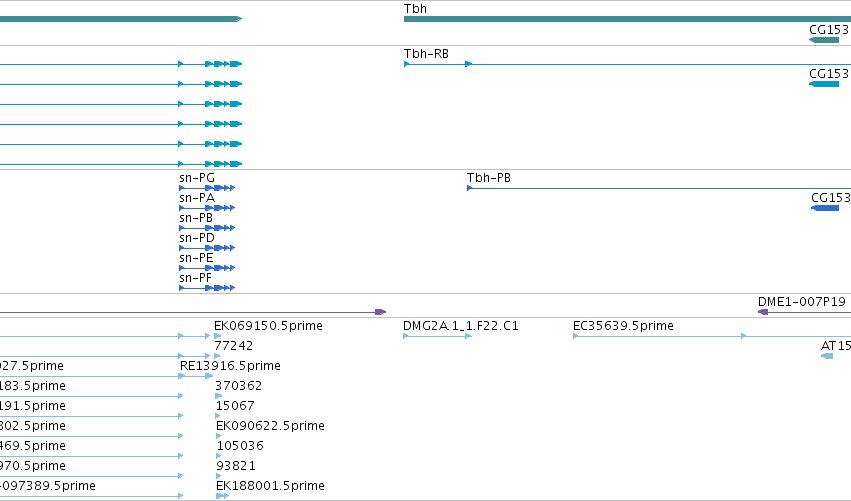Screen dimensions: 851x501
Task: Click the 191.5prime EST label
Action: pyautogui.click(x=33, y=406)
